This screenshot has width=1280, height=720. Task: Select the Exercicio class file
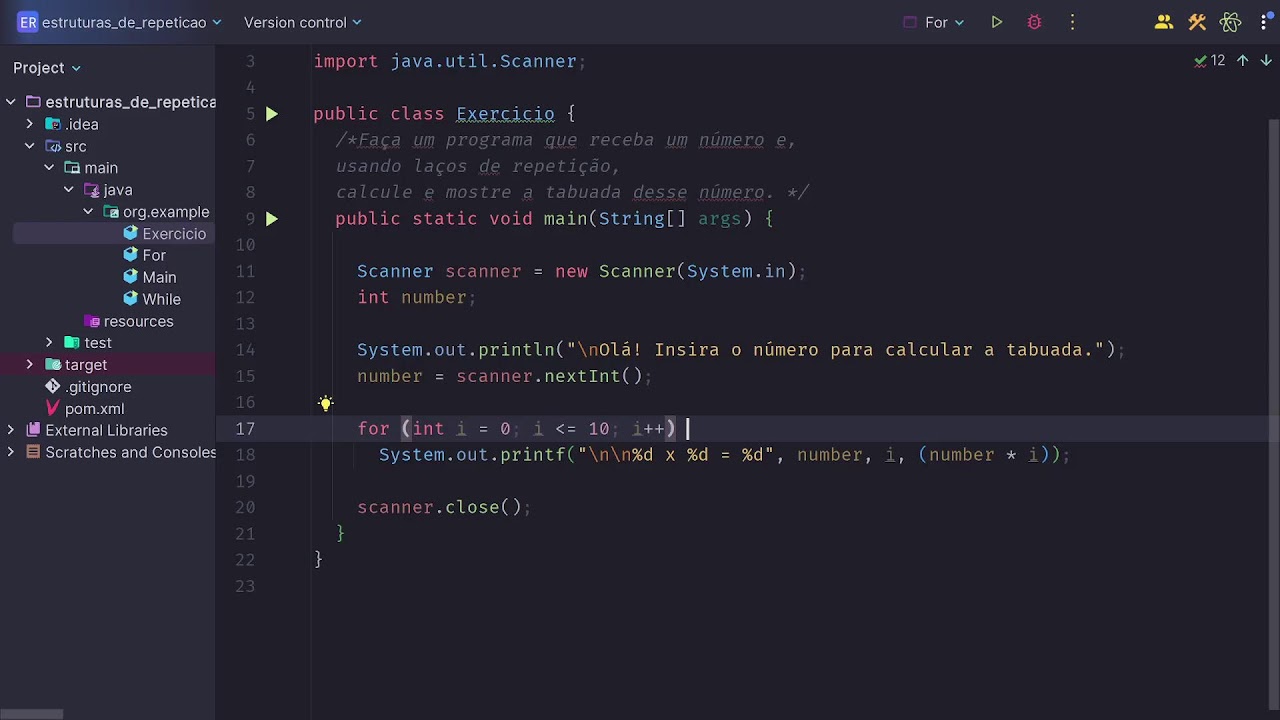coord(164,234)
